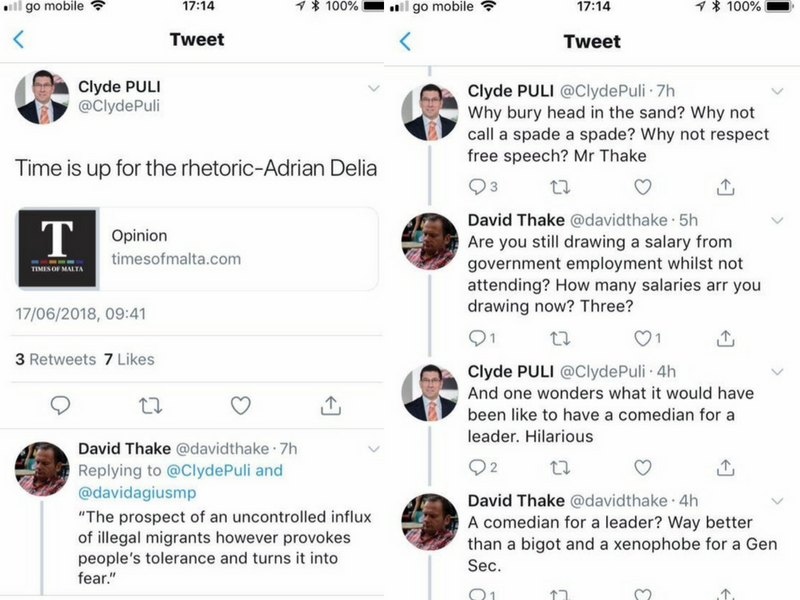Open the Times of Malta Opinion link card

tap(198, 248)
